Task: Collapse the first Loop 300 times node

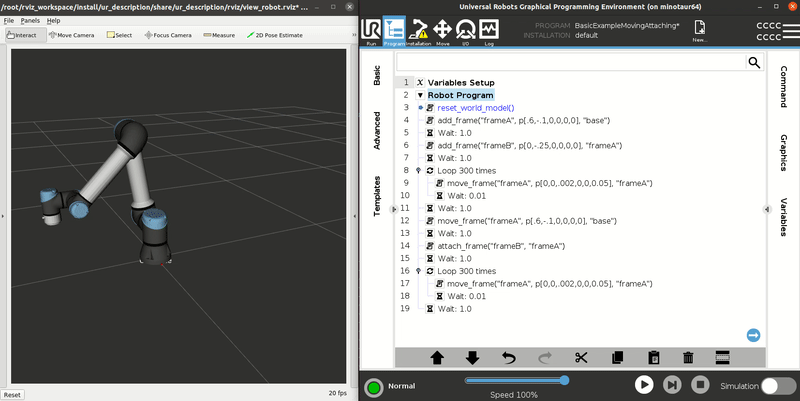Action: [x=419, y=171]
